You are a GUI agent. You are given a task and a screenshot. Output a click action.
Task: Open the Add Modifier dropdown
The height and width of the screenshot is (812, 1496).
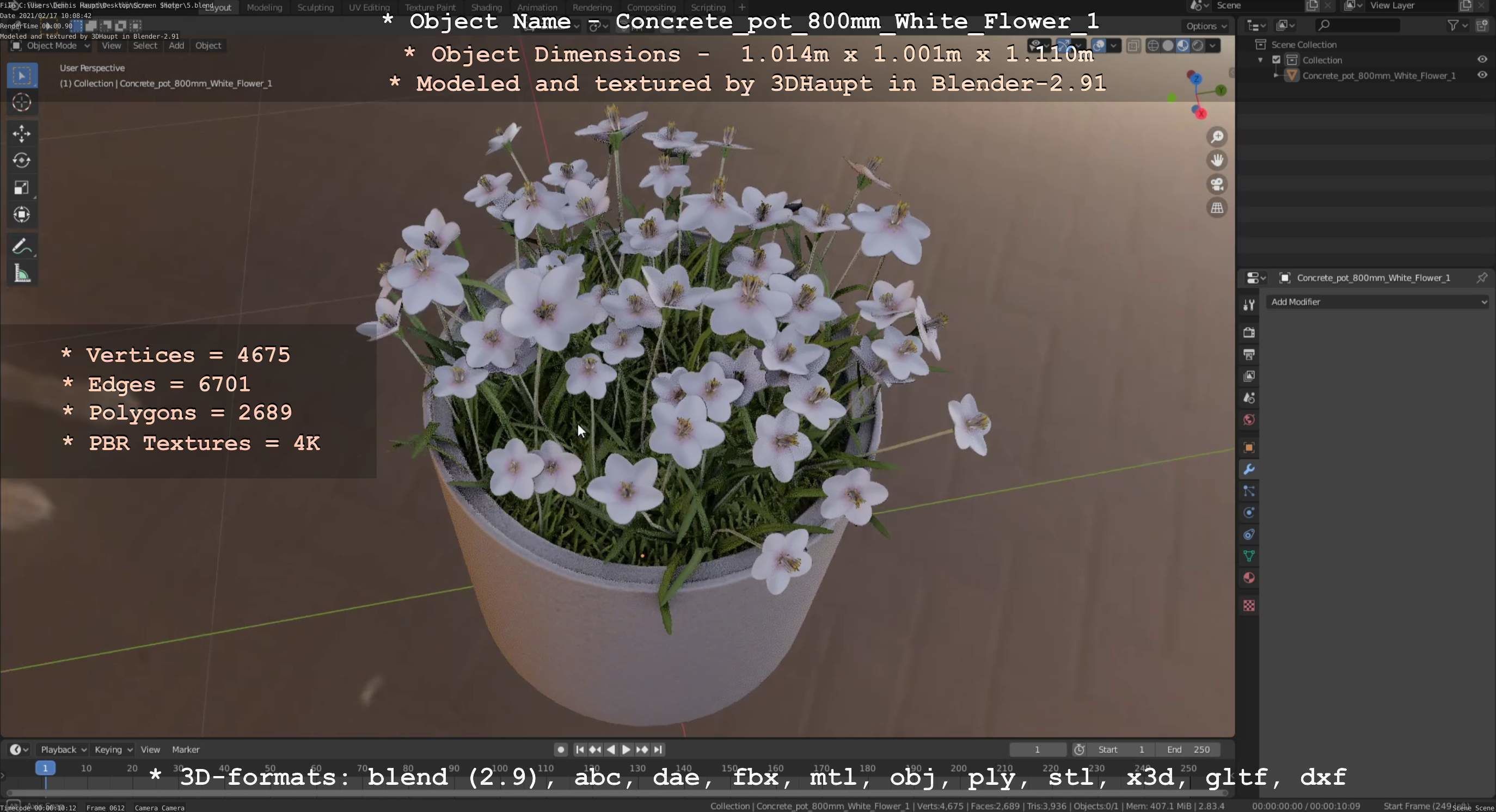point(1377,302)
